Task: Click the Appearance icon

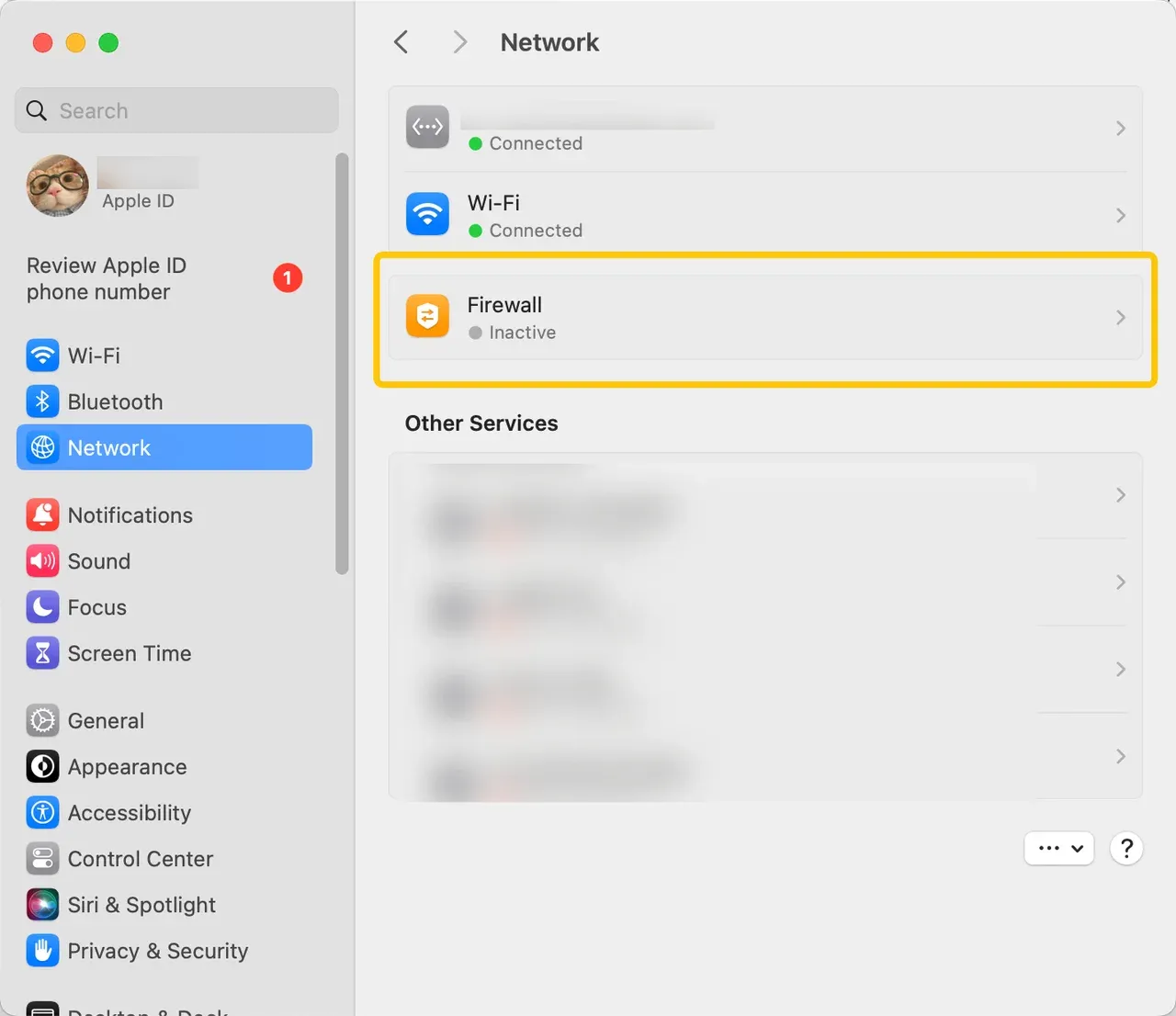Action: 42,767
